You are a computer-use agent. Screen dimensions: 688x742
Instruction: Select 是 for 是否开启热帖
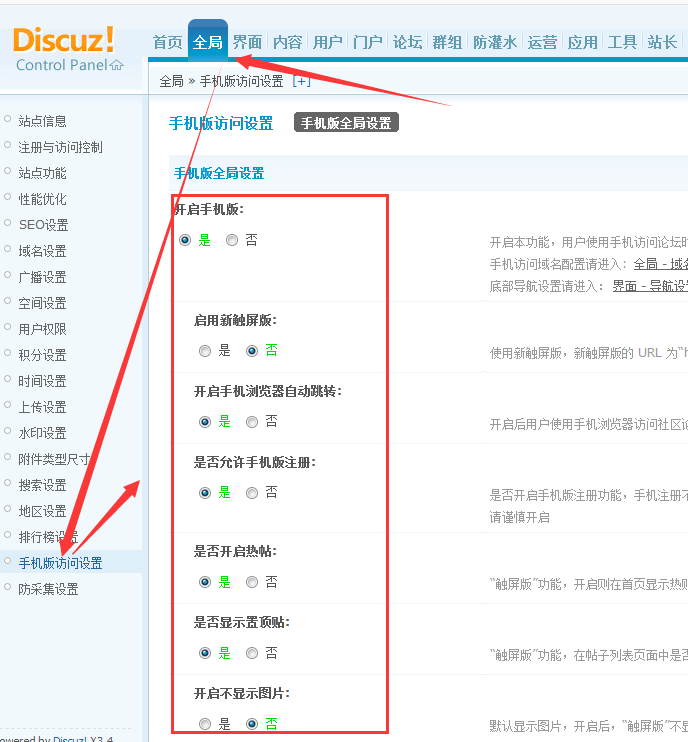click(205, 582)
